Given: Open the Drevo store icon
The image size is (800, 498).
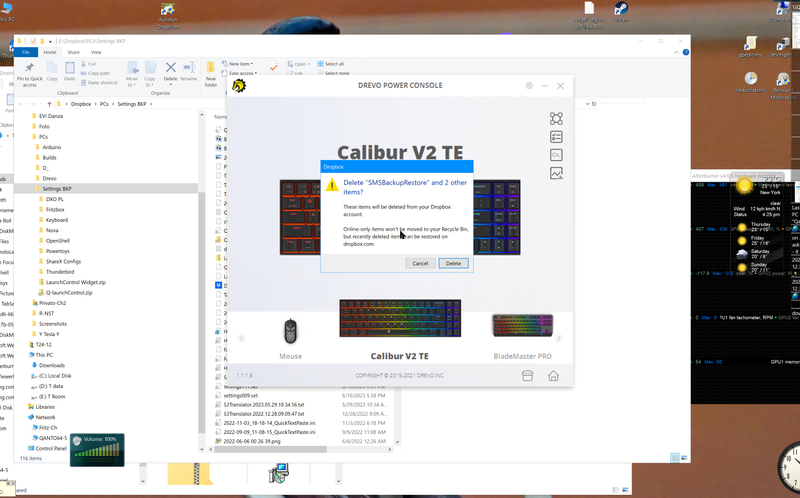Looking at the screenshot, I should click(529, 375).
